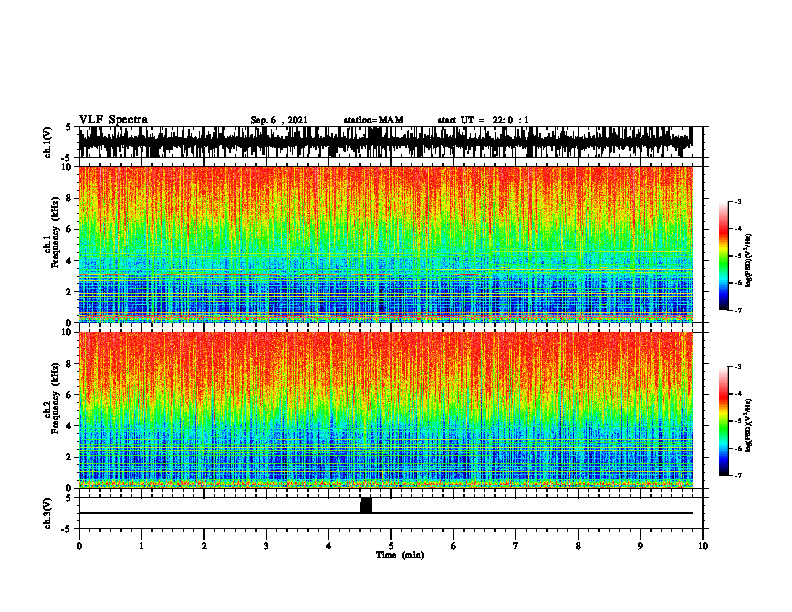Click the time axis tick label "3"
Viewport: 792px width, 612px height.
pyautogui.click(x=266, y=546)
